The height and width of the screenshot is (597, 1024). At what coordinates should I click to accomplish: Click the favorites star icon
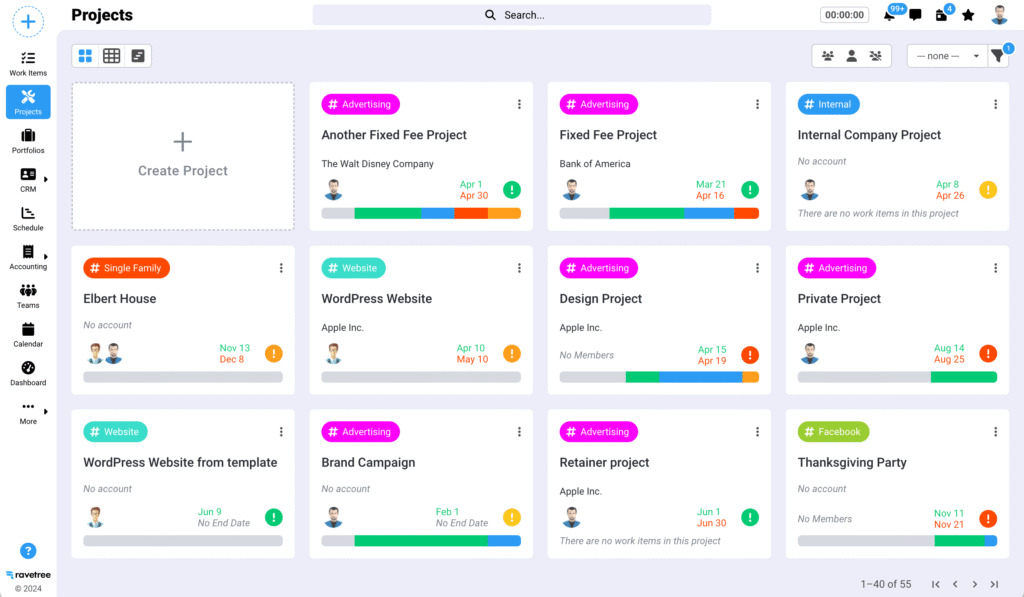pos(968,15)
